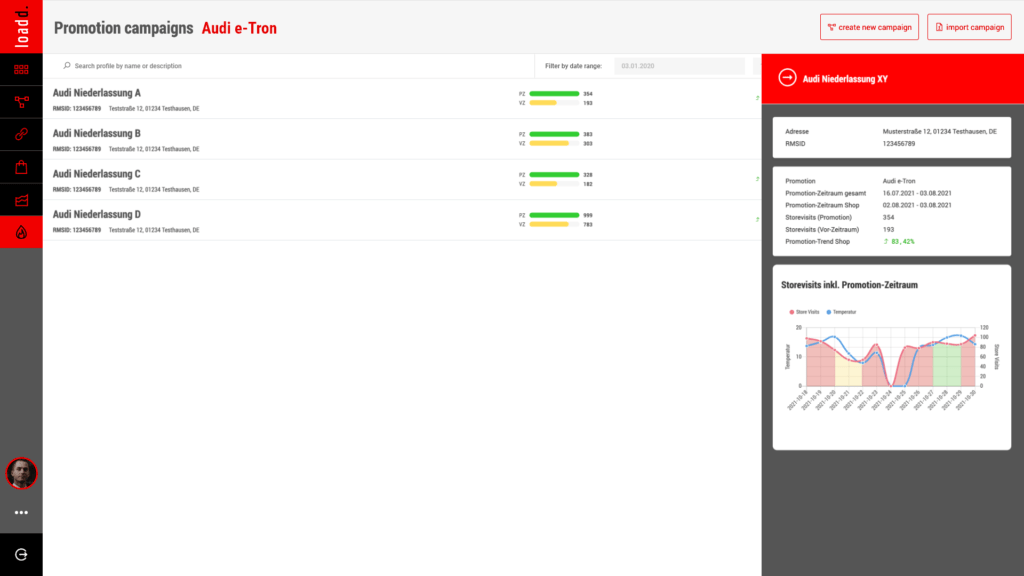
Task: Click the 999 value on Niederlassung D
Action: 588,215
